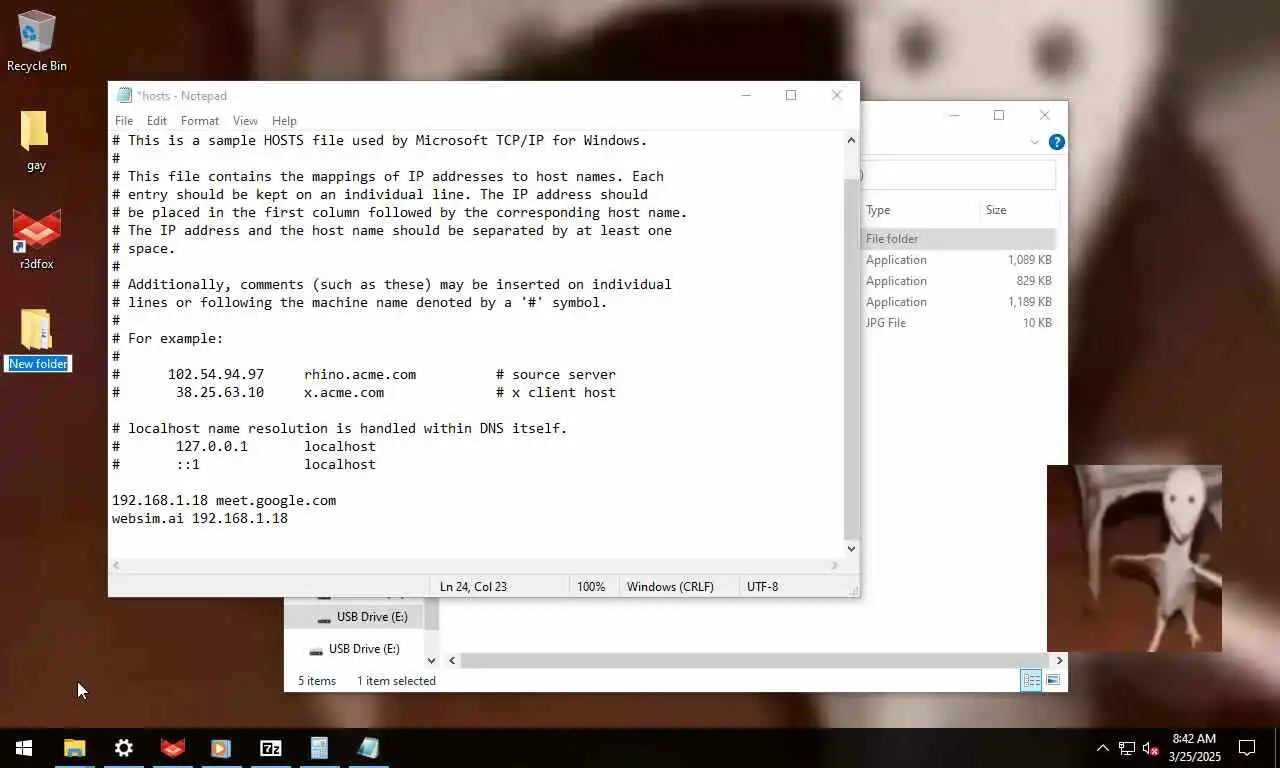This screenshot has height=768, width=1280.
Task: Select the 1,189 KB Application row
Action: pyautogui.click(x=958, y=302)
